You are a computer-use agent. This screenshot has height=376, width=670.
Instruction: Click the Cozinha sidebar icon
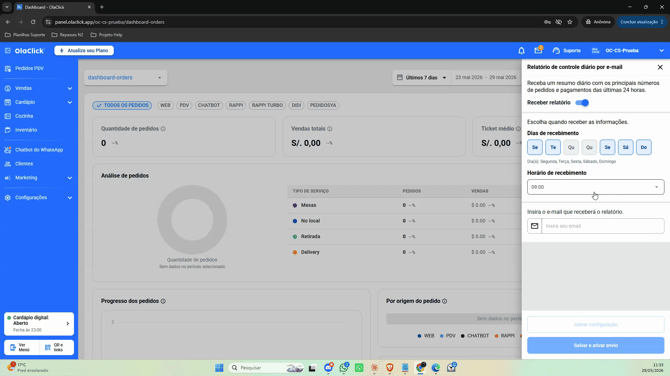click(x=8, y=116)
